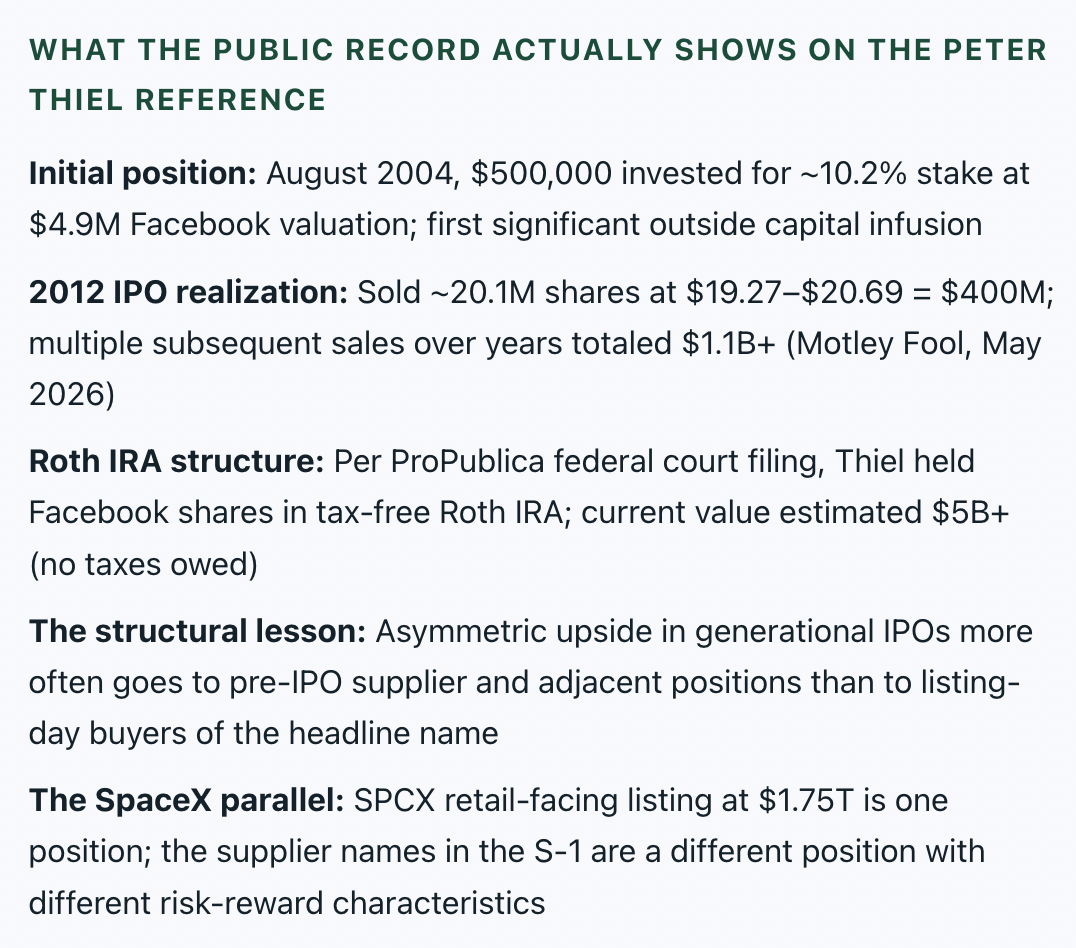Click 'day buyers of the headline name' text
This screenshot has width=1076, height=948.
[264, 733]
